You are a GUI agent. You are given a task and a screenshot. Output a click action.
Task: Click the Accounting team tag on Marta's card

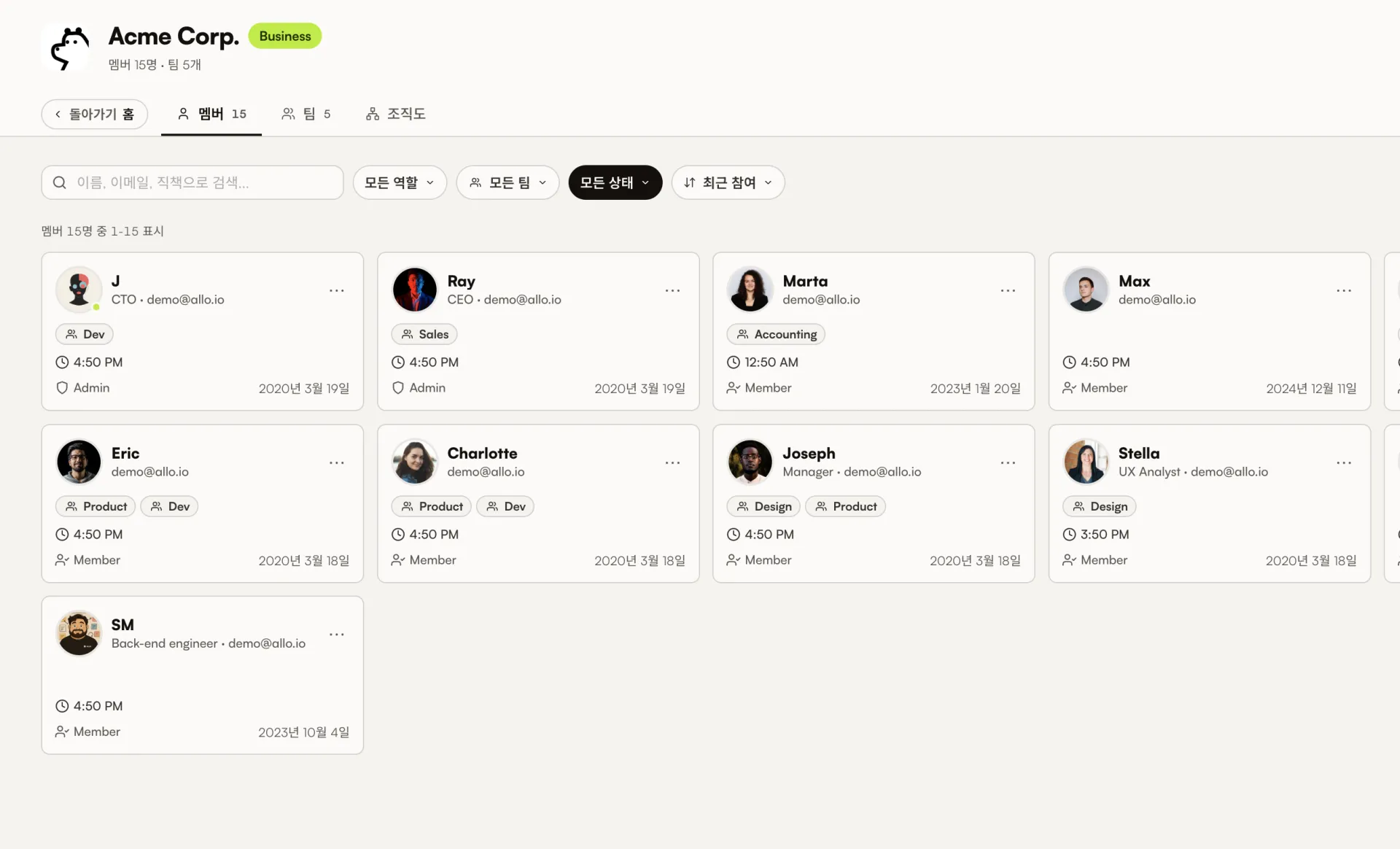[x=777, y=334]
